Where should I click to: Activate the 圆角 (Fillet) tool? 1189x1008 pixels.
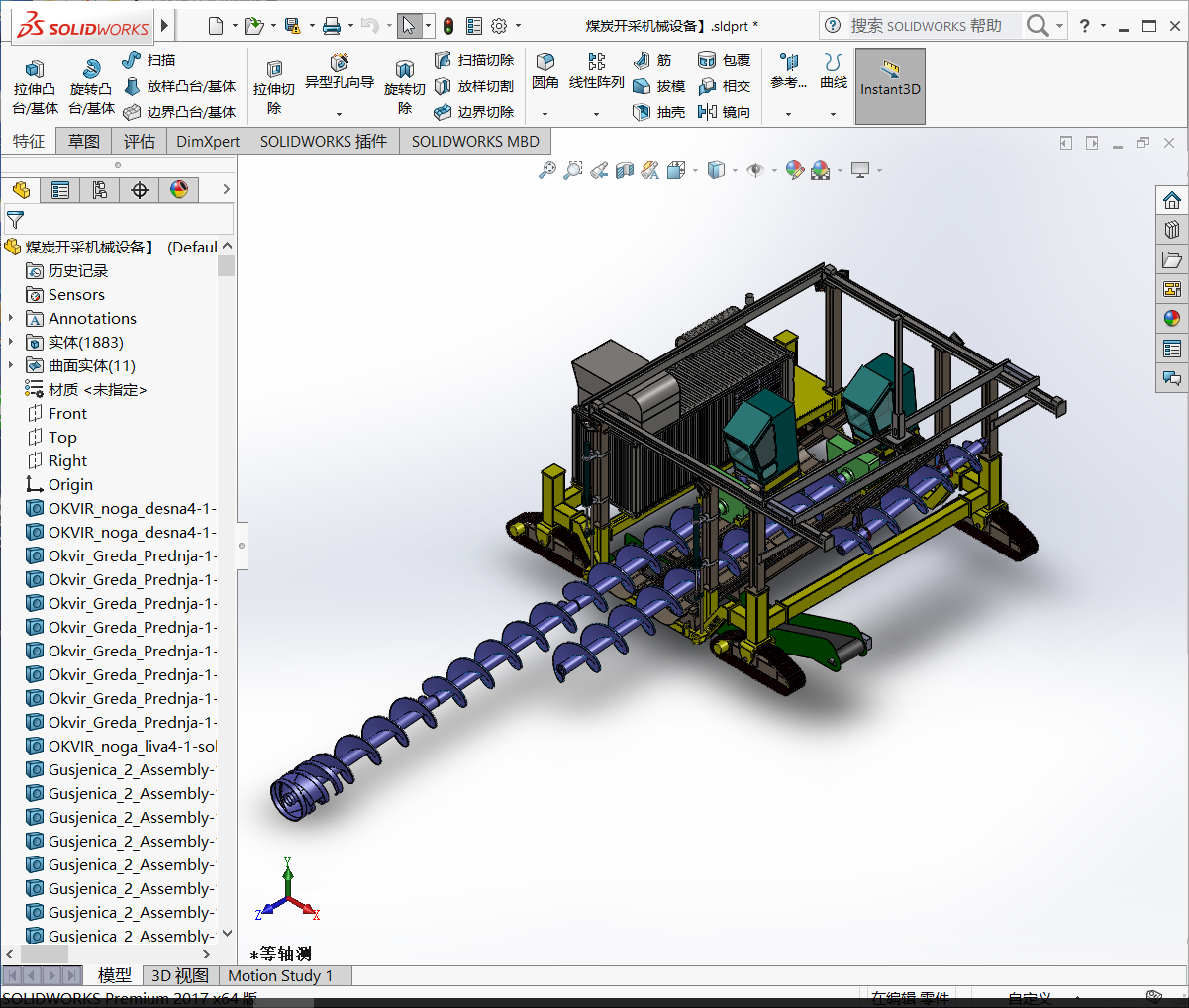(x=545, y=71)
